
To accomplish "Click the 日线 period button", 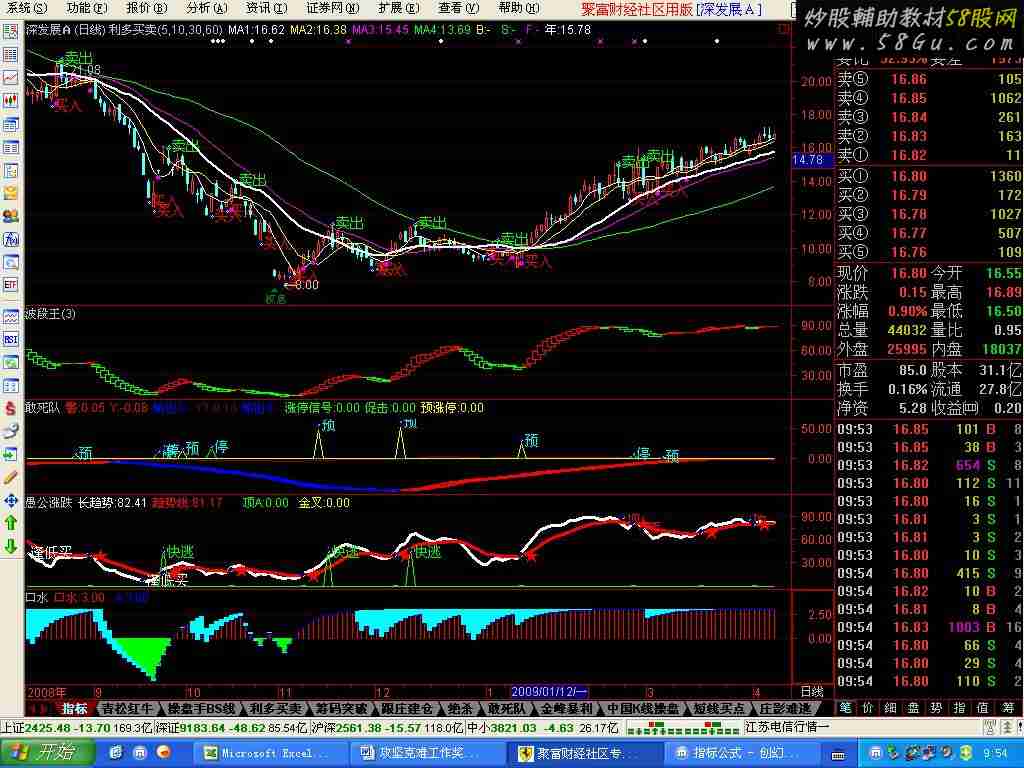I will click(812, 692).
